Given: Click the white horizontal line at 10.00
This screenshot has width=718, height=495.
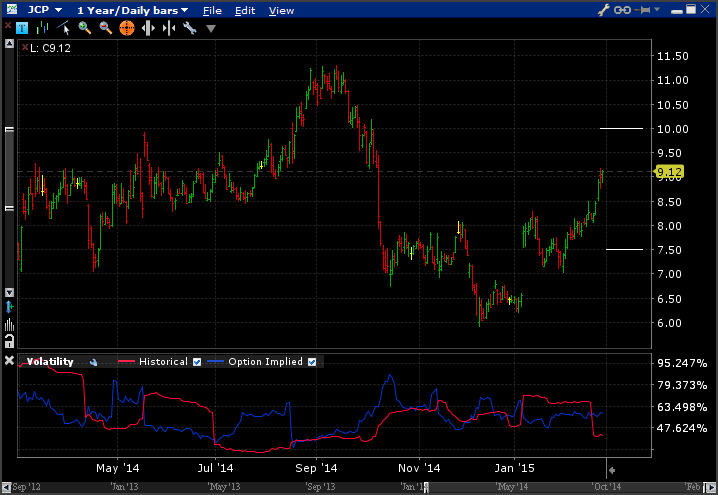Looking at the screenshot, I should 621,129.
